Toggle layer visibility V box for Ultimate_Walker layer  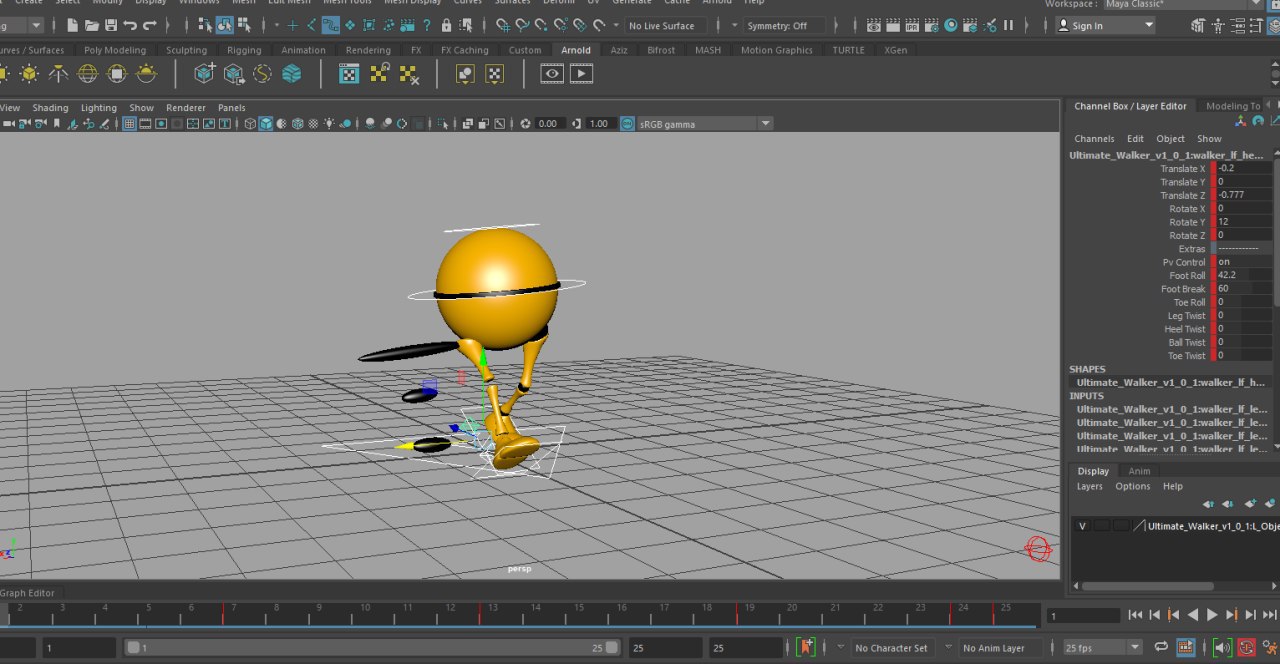[x=1082, y=525]
